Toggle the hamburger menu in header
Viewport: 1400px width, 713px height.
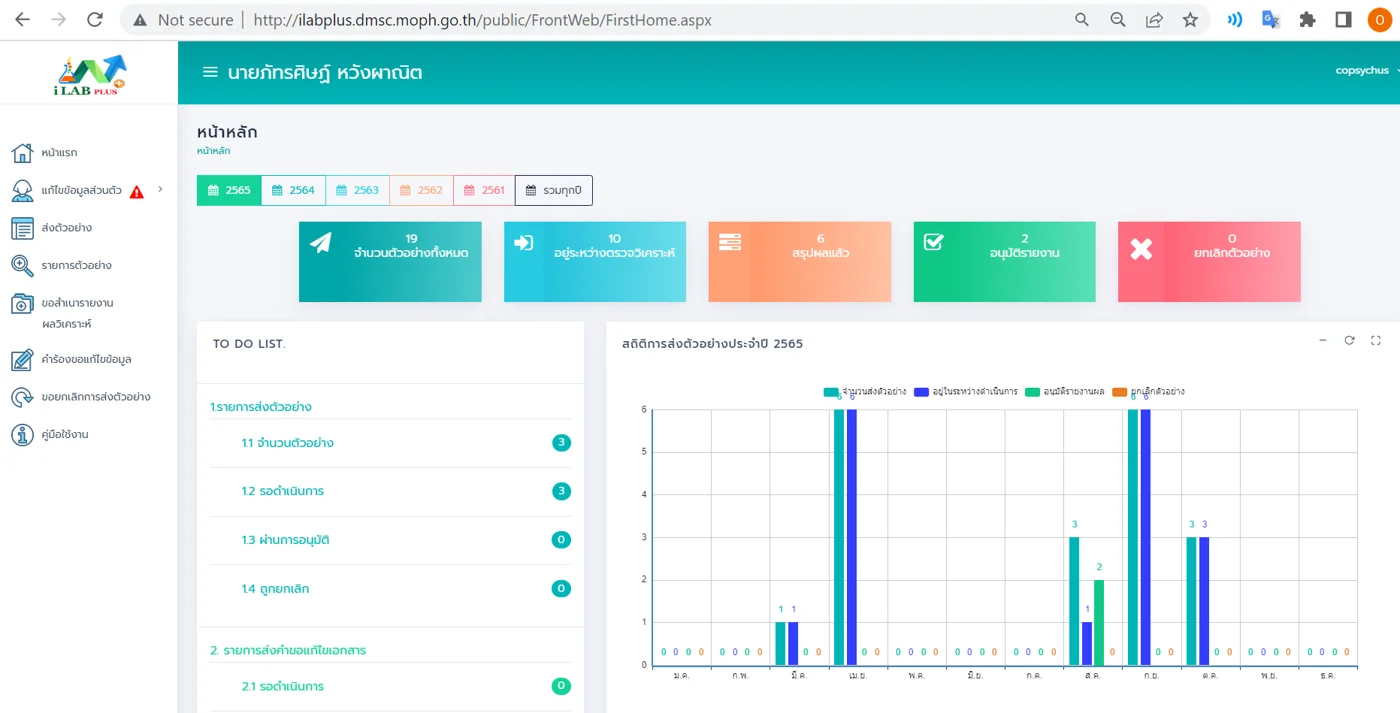210,72
